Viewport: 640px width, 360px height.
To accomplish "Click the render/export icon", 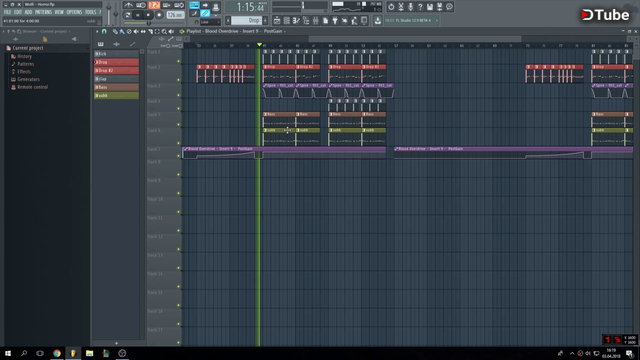I will [440, 7].
